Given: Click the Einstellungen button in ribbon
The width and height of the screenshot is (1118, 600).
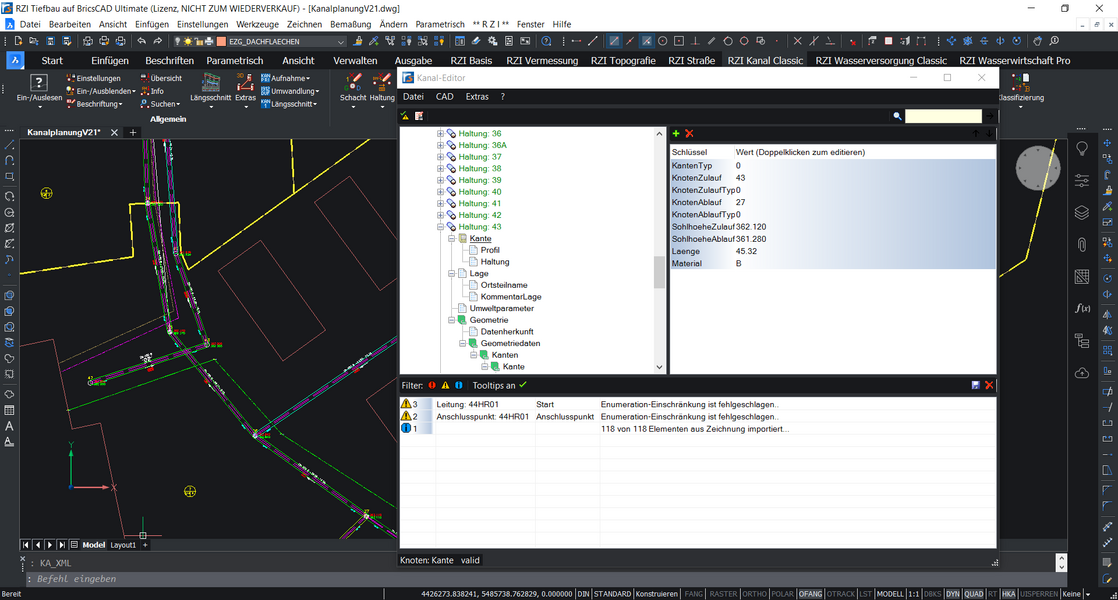Looking at the screenshot, I should (x=97, y=78).
